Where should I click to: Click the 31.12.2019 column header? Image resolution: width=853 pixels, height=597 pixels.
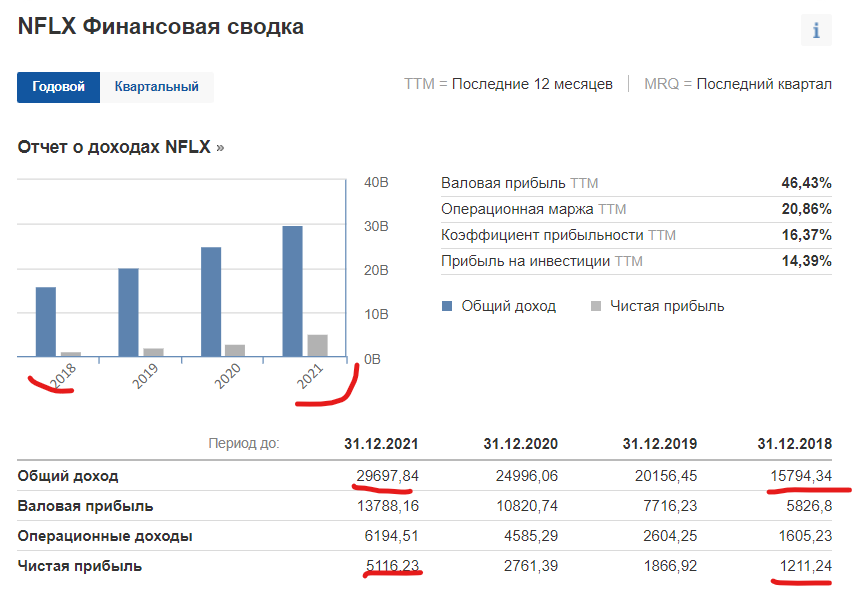click(x=660, y=444)
